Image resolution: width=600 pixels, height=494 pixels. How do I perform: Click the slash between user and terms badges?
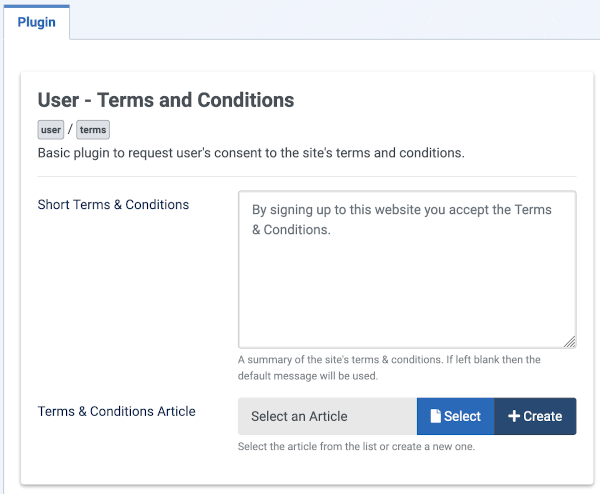click(x=70, y=130)
